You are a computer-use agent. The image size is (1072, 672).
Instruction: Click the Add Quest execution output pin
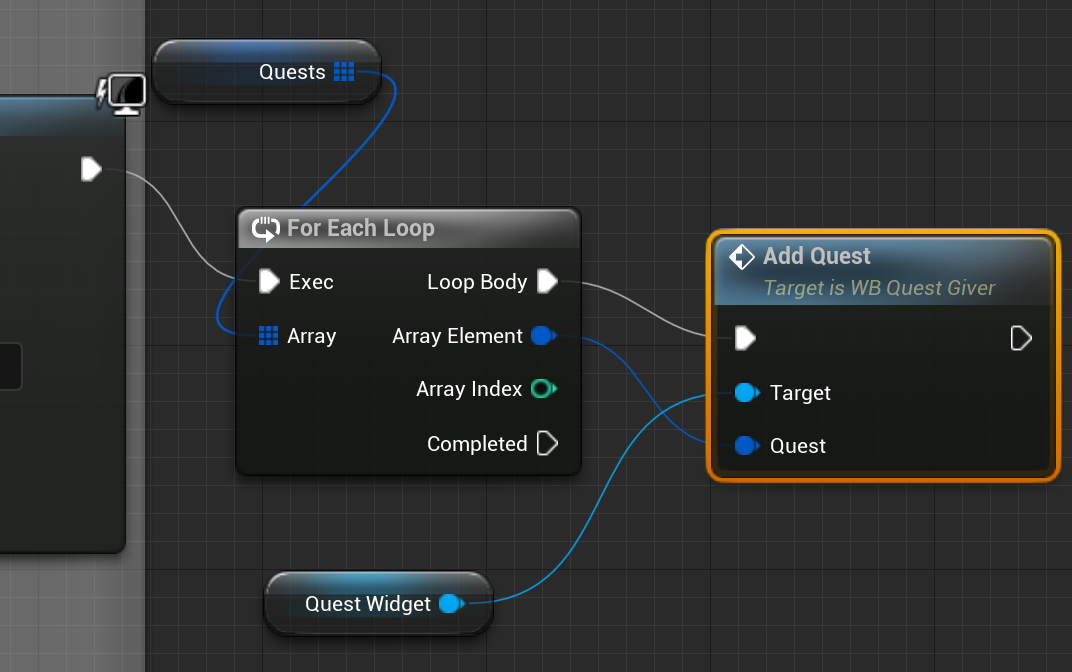pos(1021,338)
